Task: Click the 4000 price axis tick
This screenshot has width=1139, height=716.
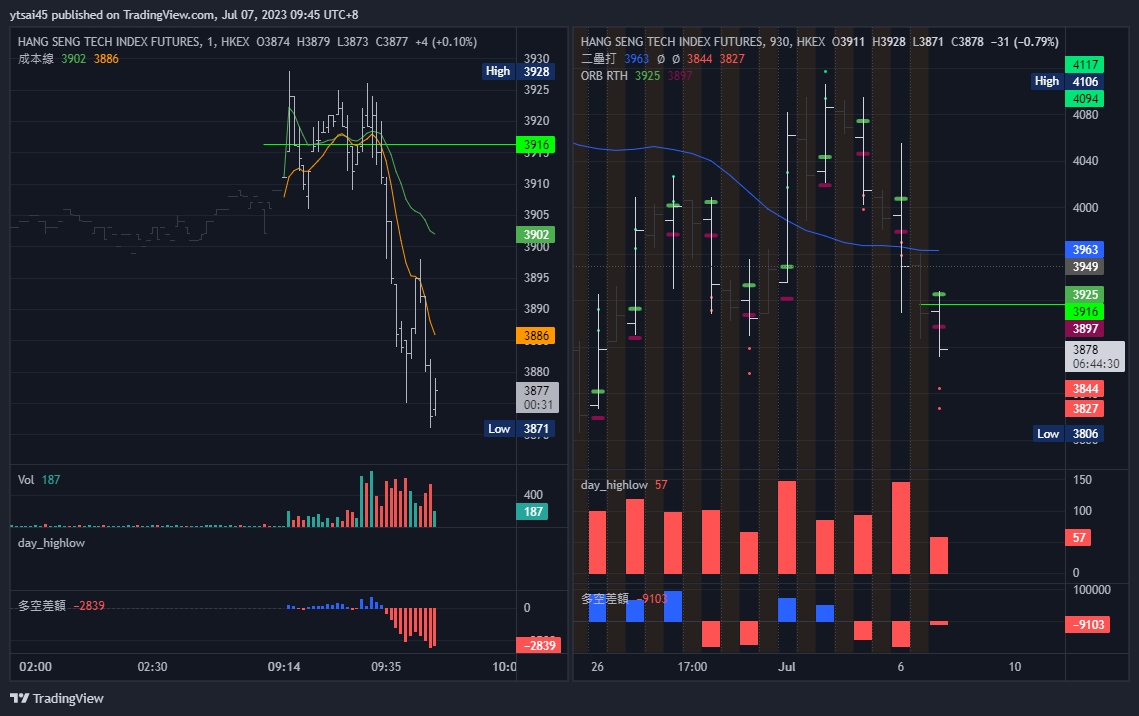Action: (x=1085, y=208)
